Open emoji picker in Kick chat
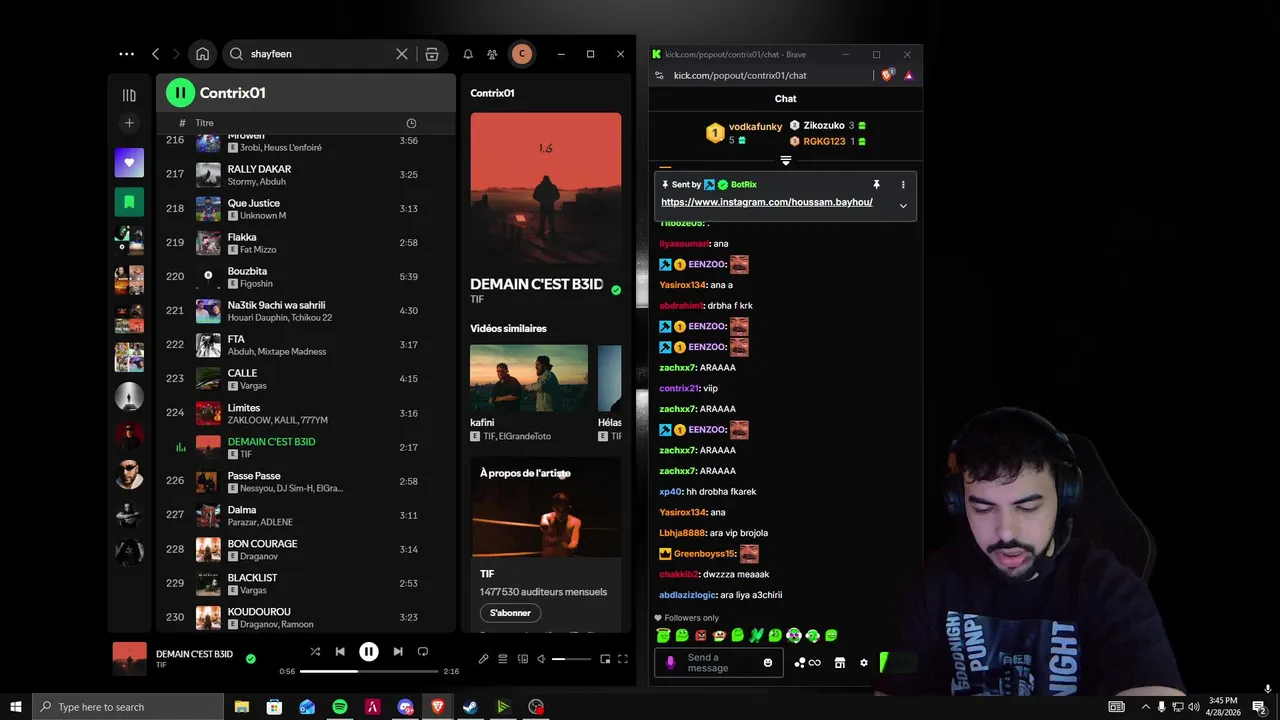Image resolution: width=1280 pixels, height=720 pixels. (768, 663)
